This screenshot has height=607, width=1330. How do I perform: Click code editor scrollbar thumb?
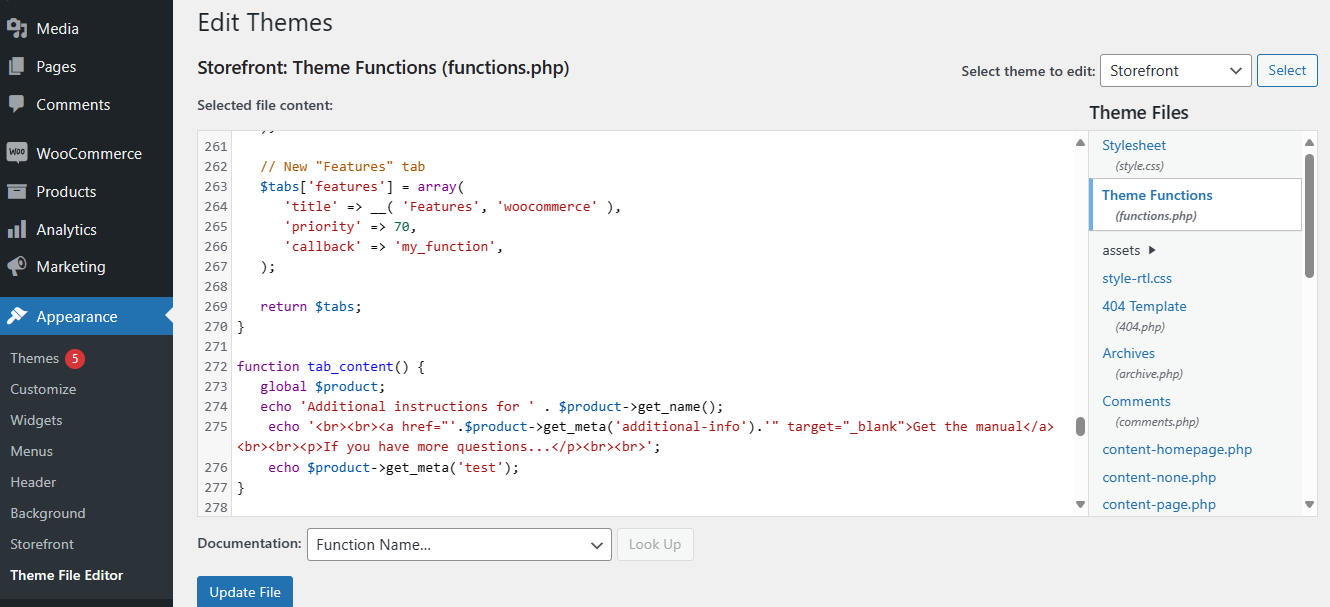pyautogui.click(x=1080, y=427)
